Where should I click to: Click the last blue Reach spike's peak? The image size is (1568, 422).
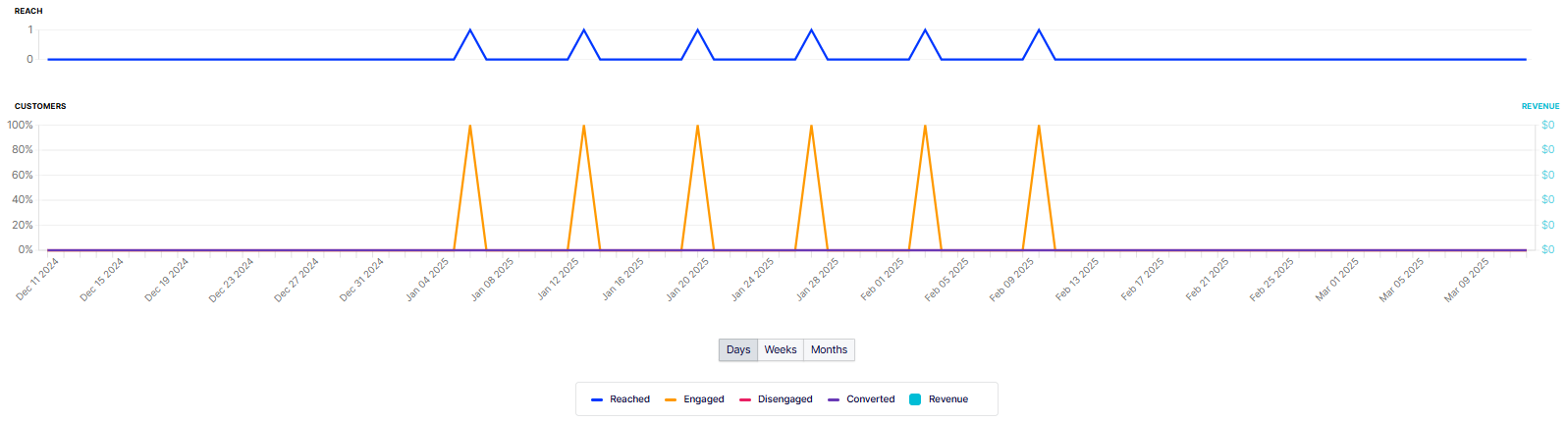click(1039, 30)
